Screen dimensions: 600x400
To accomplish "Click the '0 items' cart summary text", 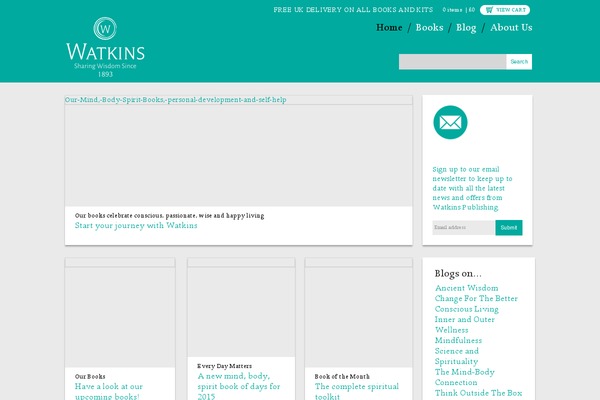I will tap(458, 10).
